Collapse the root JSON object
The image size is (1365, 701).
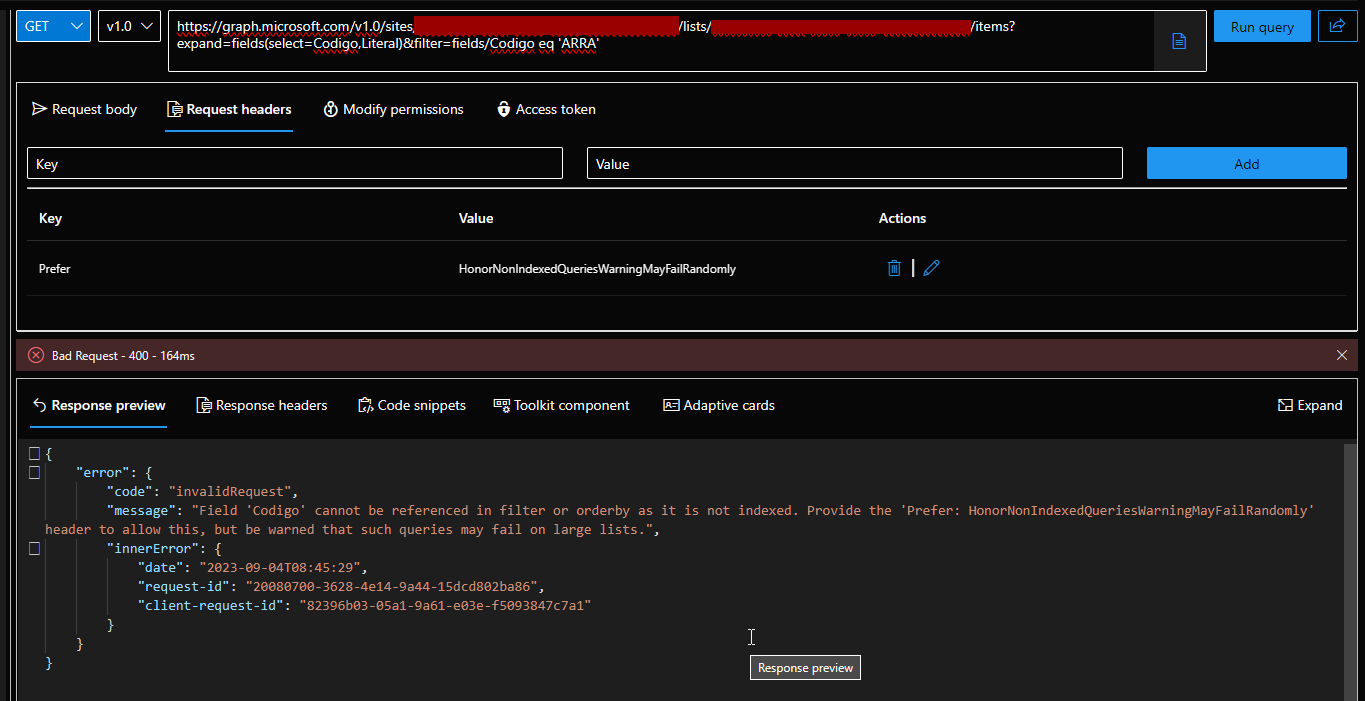click(x=33, y=453)
